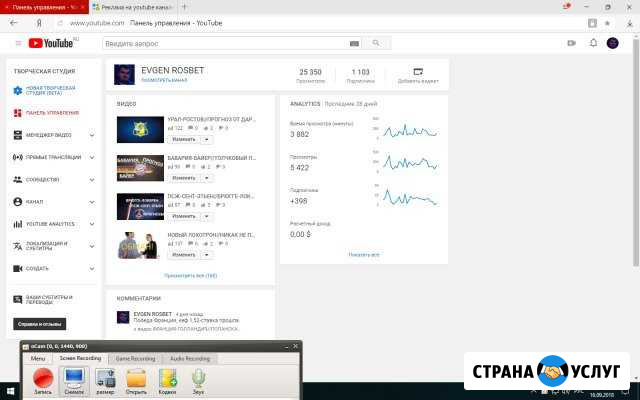This screenshot has height=400, width=640.
Task: Focus the YouTube search field
Action: pyautogui.click(x=225, y=43)
